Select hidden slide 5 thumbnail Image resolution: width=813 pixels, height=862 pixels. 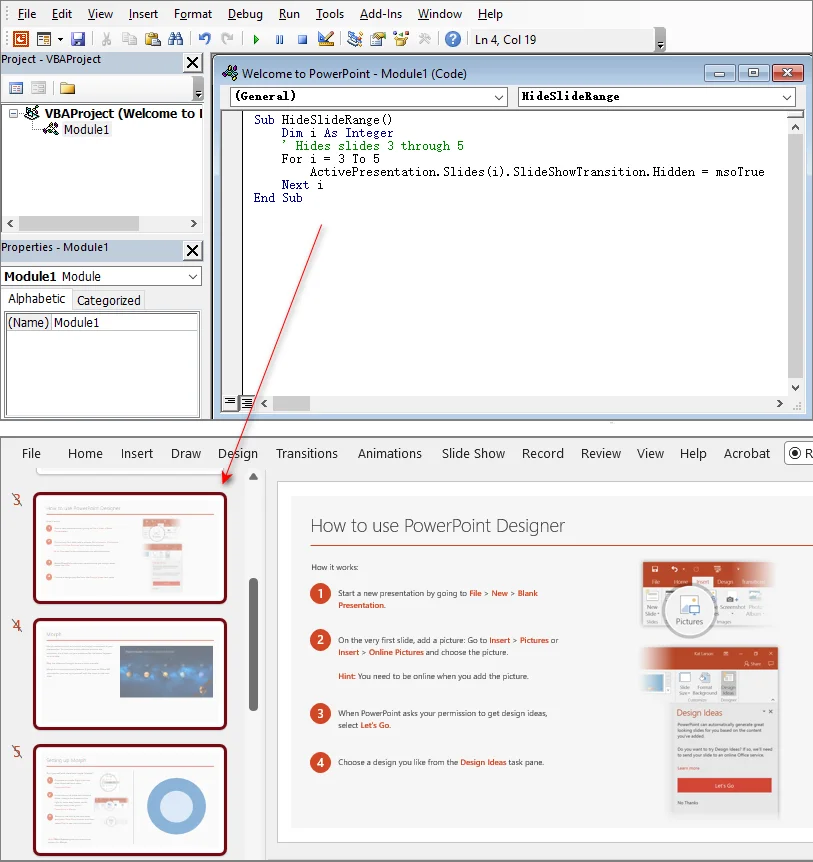coord(130,800)
